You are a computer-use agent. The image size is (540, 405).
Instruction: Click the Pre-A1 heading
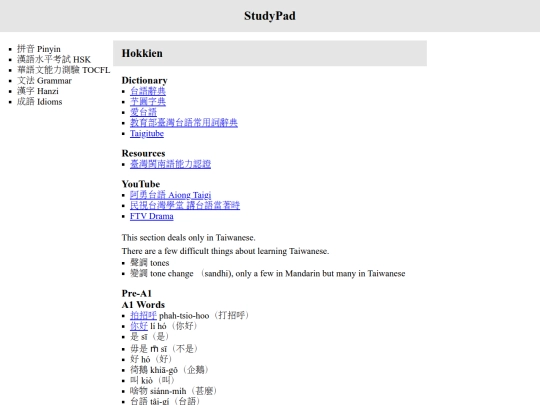coord(136,293)
